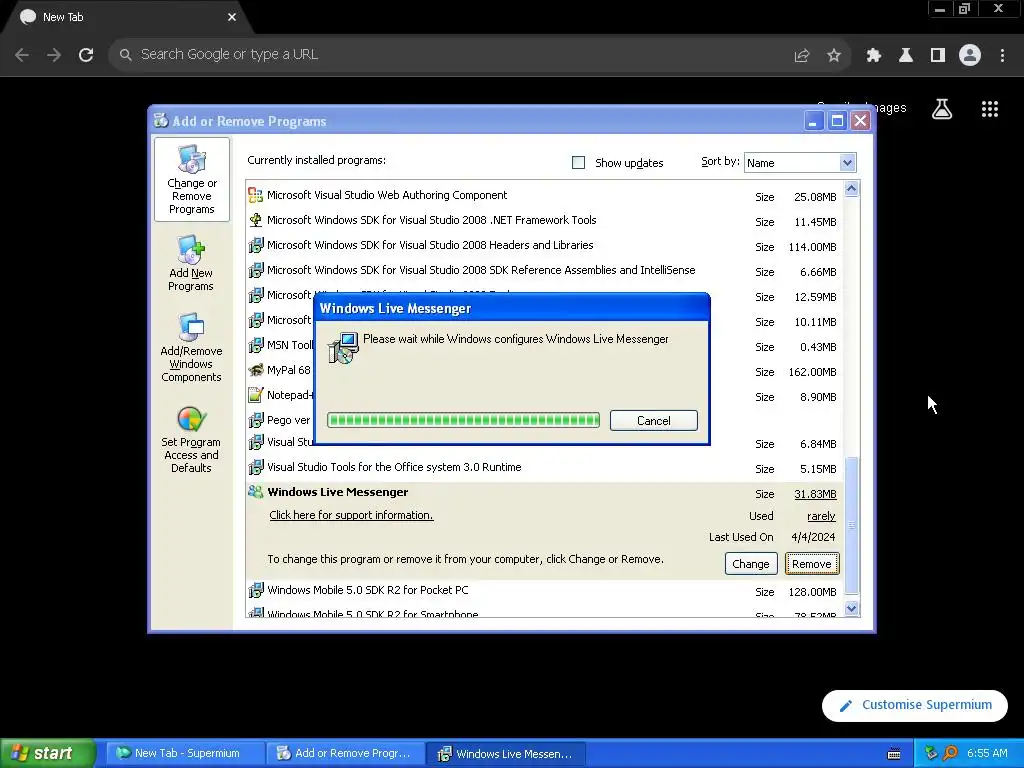Click the magnifier tray icon in taskbar
The width and height of the screenshot is (1024, 768).
(950, 753)
